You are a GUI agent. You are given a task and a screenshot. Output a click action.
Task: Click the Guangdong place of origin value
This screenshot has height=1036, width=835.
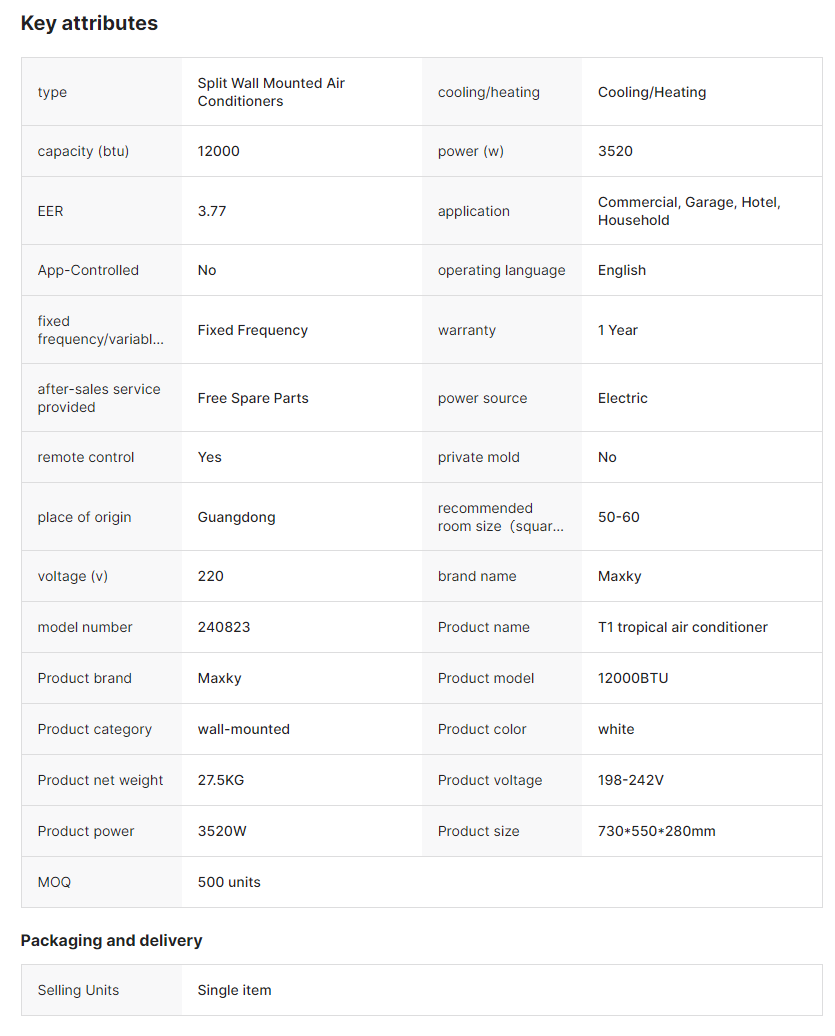click(236, 517)
